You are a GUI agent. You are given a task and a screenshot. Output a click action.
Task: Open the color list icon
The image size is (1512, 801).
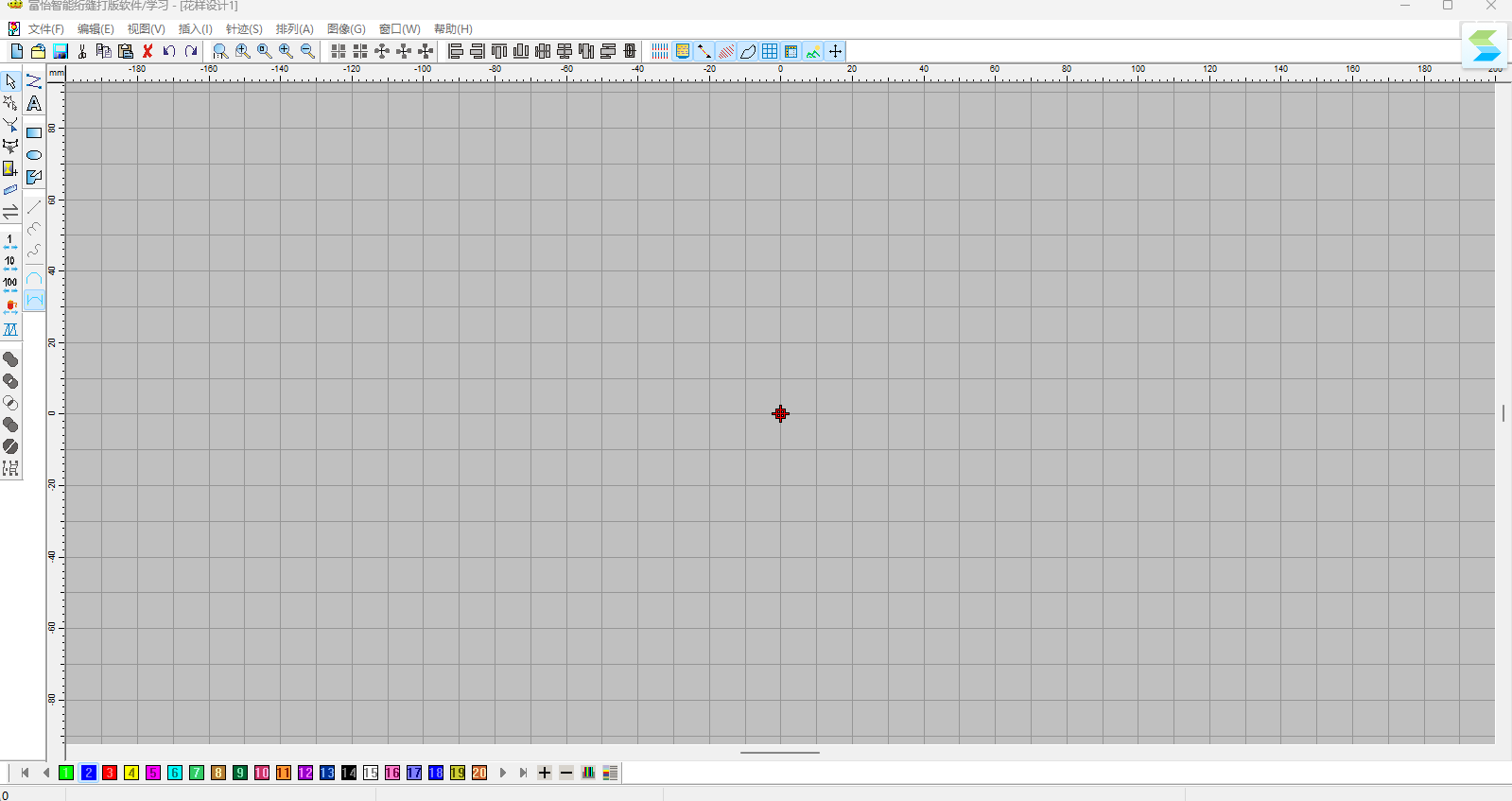click(610, 773)
